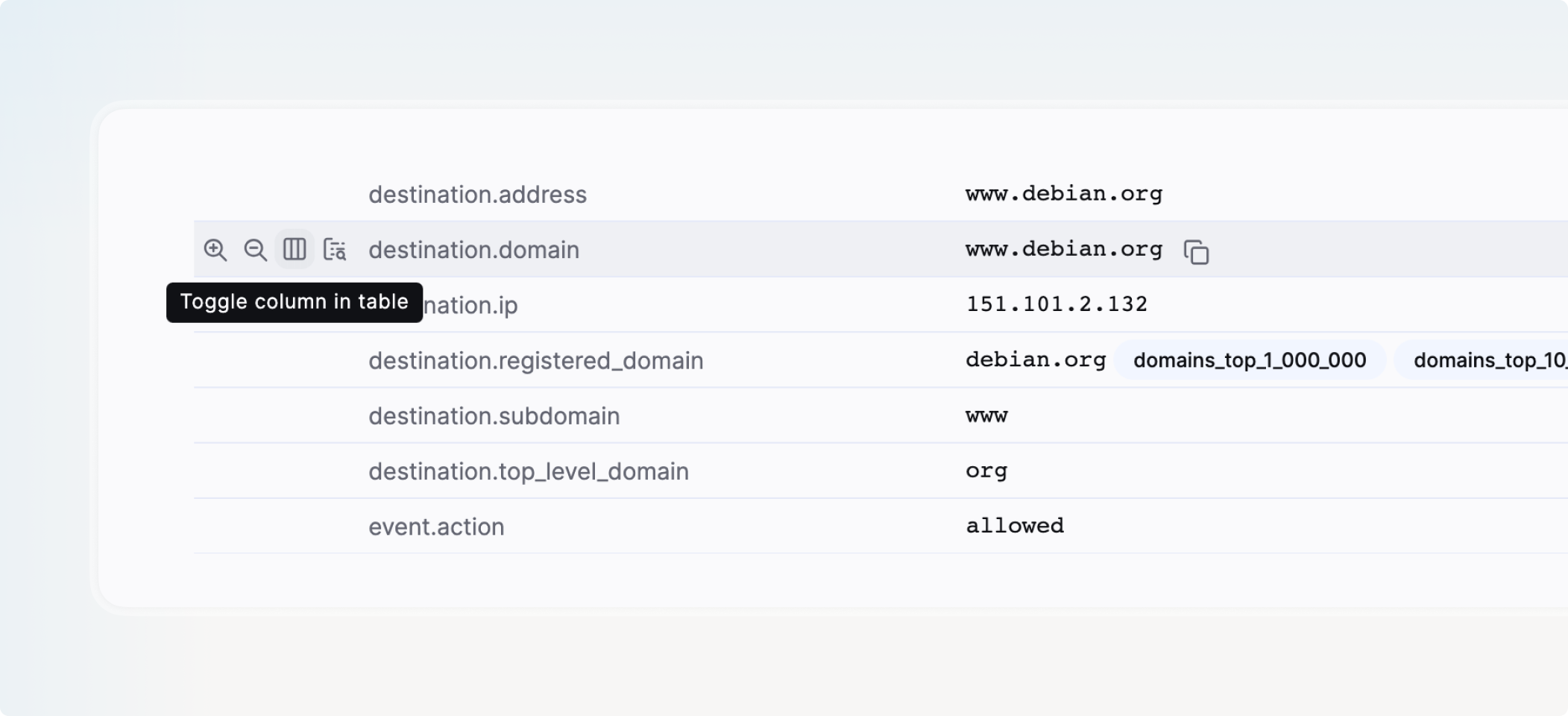Copy the destination.domain value to clipboard

click(x=1196, y=251)
